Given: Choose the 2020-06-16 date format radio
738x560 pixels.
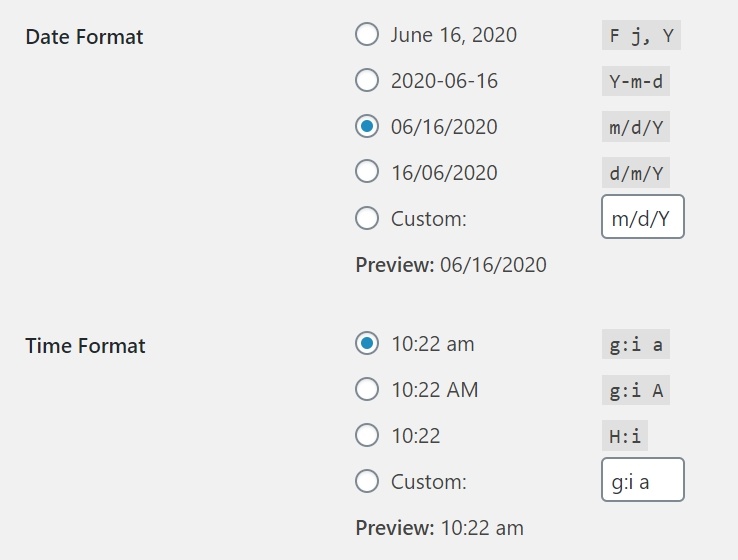Looking at the screenshot, I should coord(367,81).
